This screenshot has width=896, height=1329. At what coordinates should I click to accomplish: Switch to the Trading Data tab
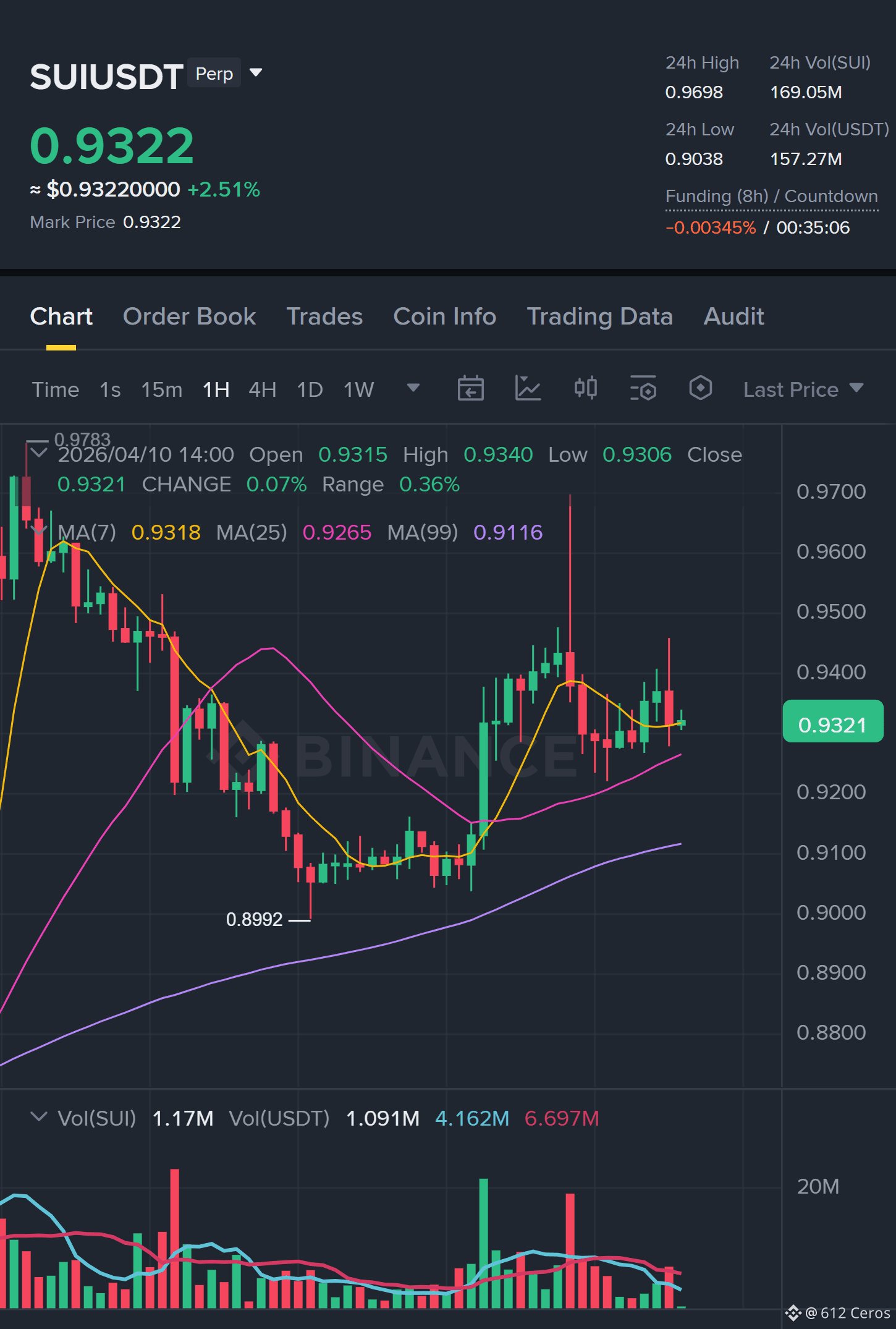(x=599, y=316)
